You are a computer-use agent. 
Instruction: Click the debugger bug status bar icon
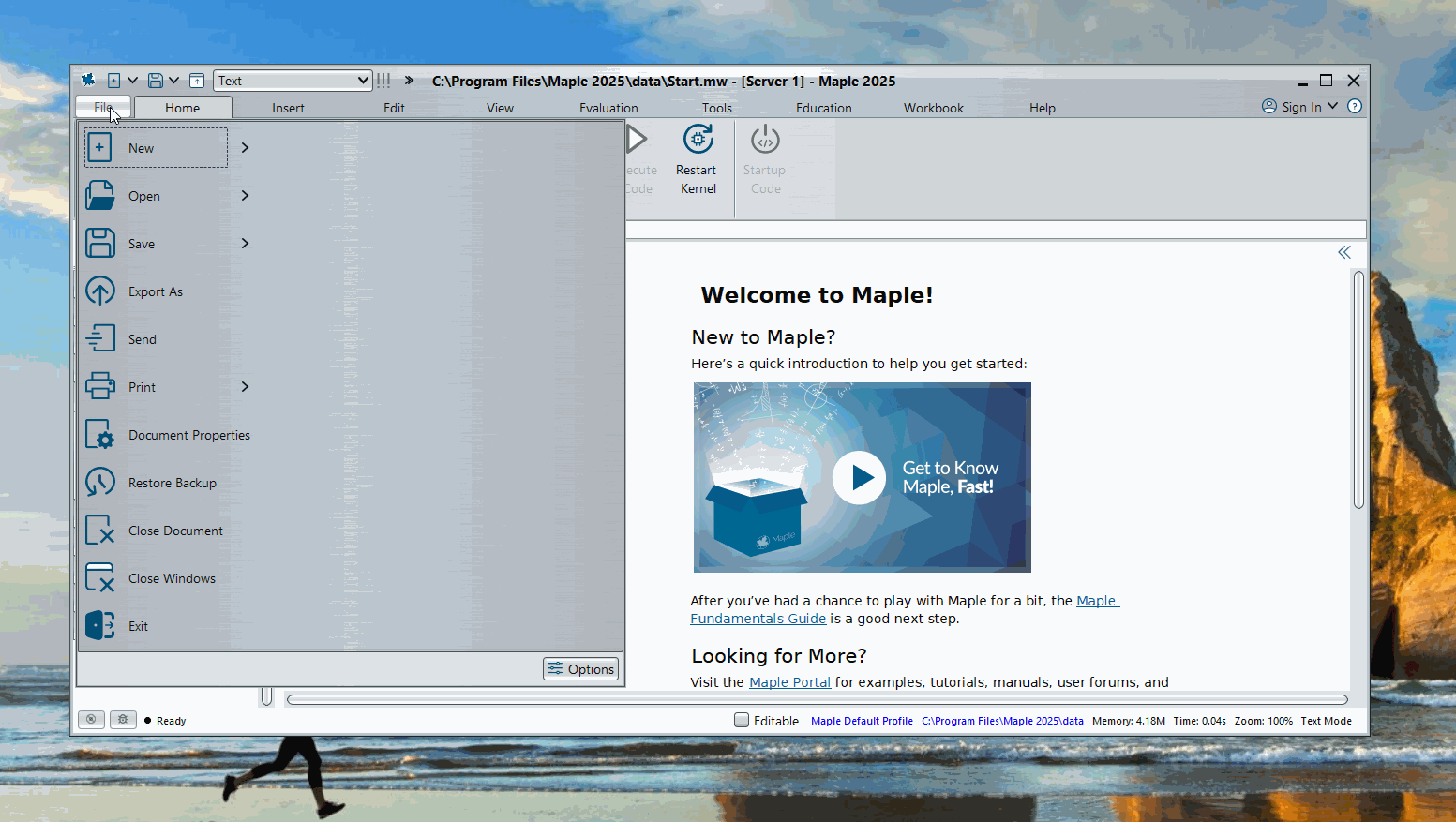click(x=123, y=720)
